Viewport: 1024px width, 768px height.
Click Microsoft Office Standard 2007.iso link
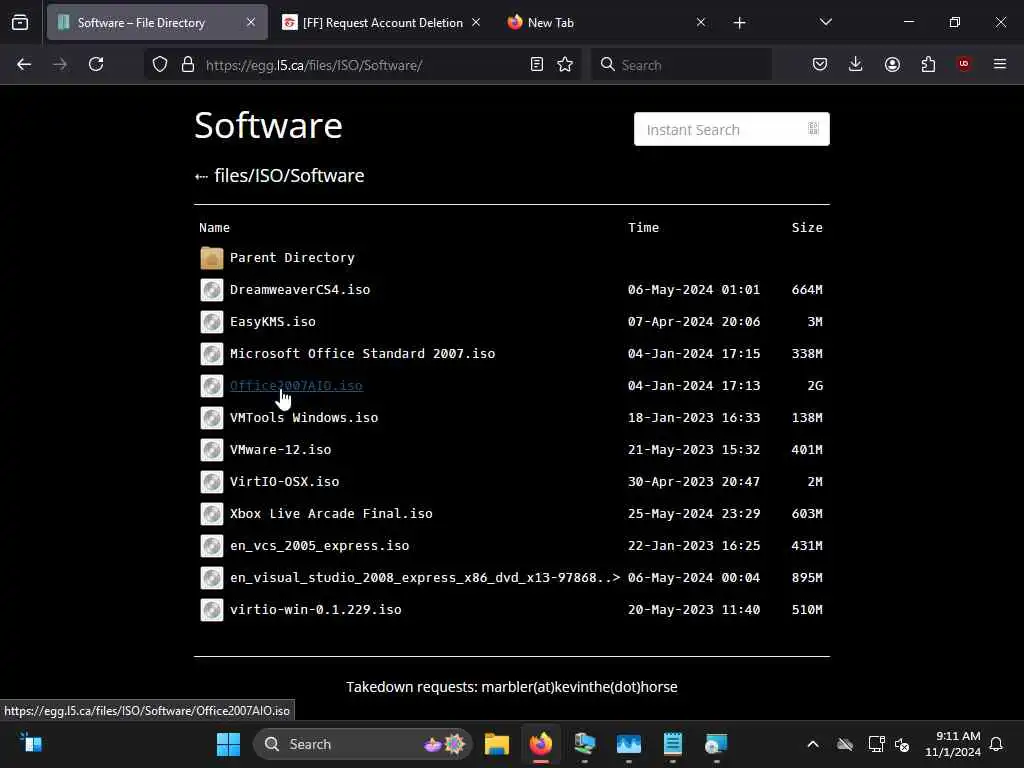tap(362, 354)
